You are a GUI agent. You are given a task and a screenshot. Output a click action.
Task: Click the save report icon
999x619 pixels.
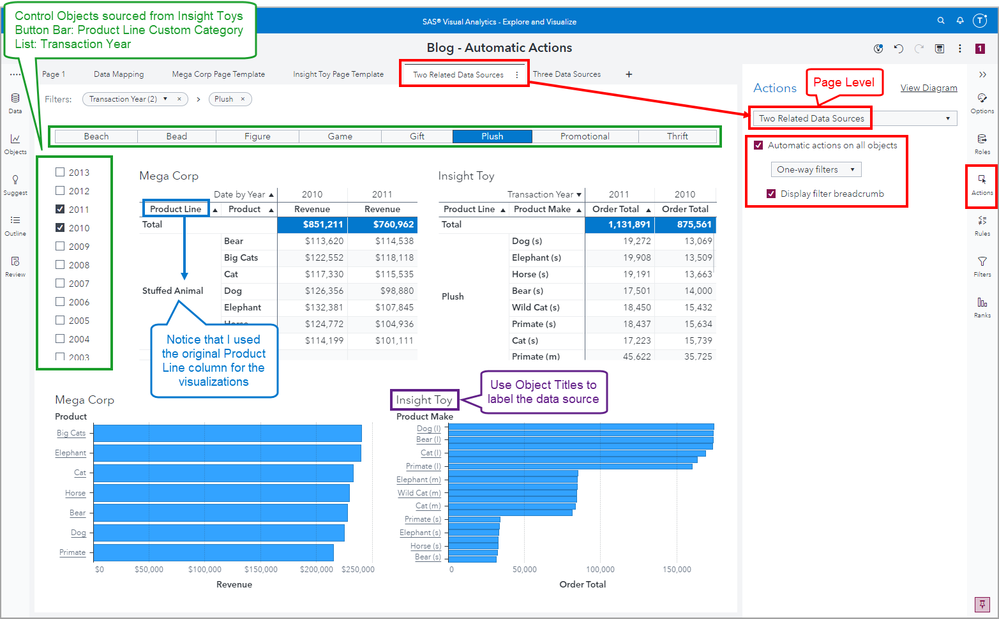point(939,48)
